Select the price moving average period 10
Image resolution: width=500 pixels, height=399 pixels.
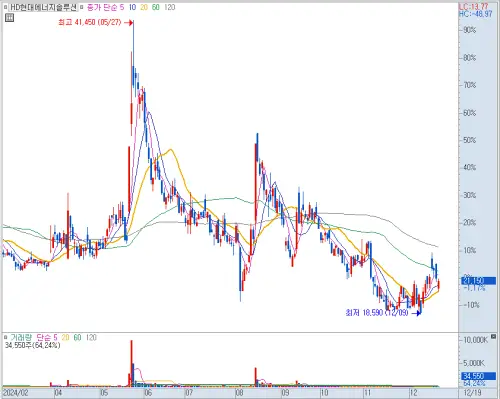[132, 7]
